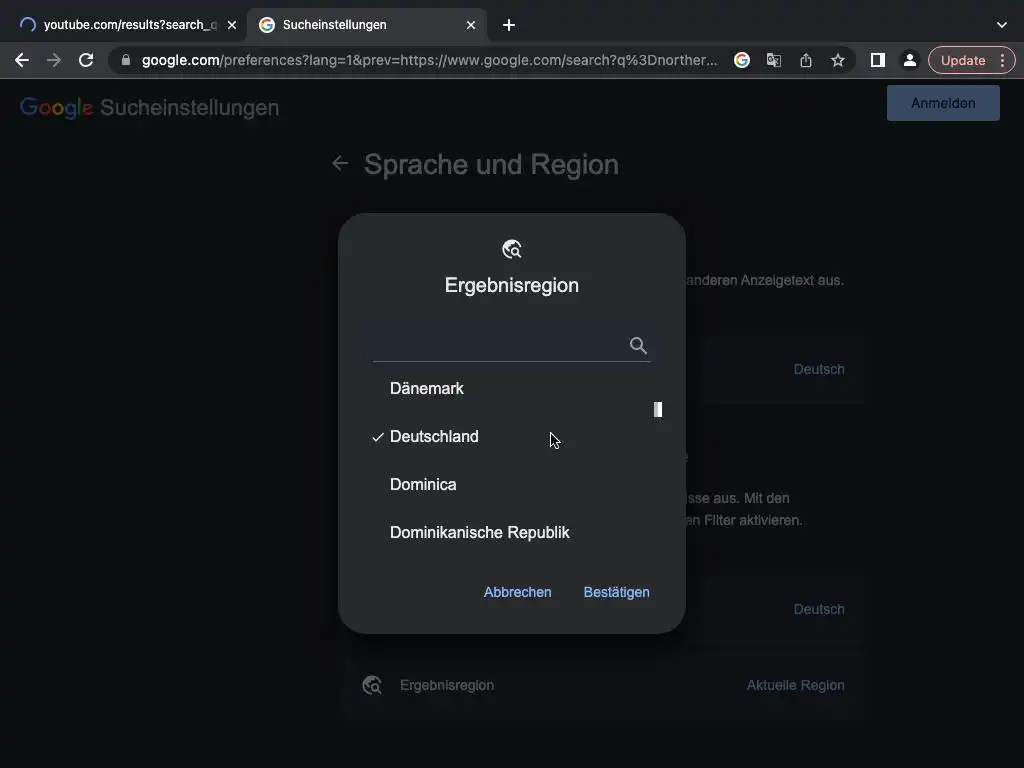Click Bestätigen to confirm the region
This screenshot has width=1024, height=768.
[x=616, y=592]
